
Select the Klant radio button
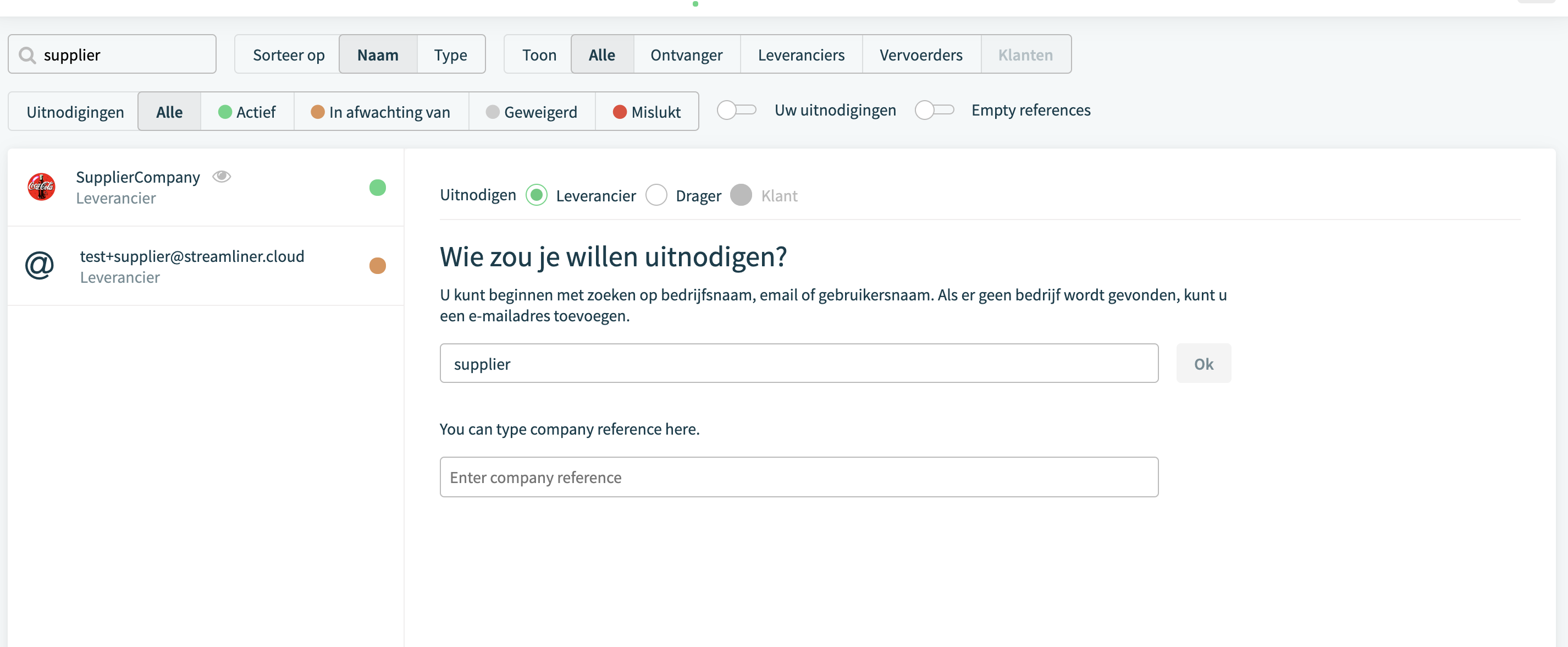[x=741, y=195]
